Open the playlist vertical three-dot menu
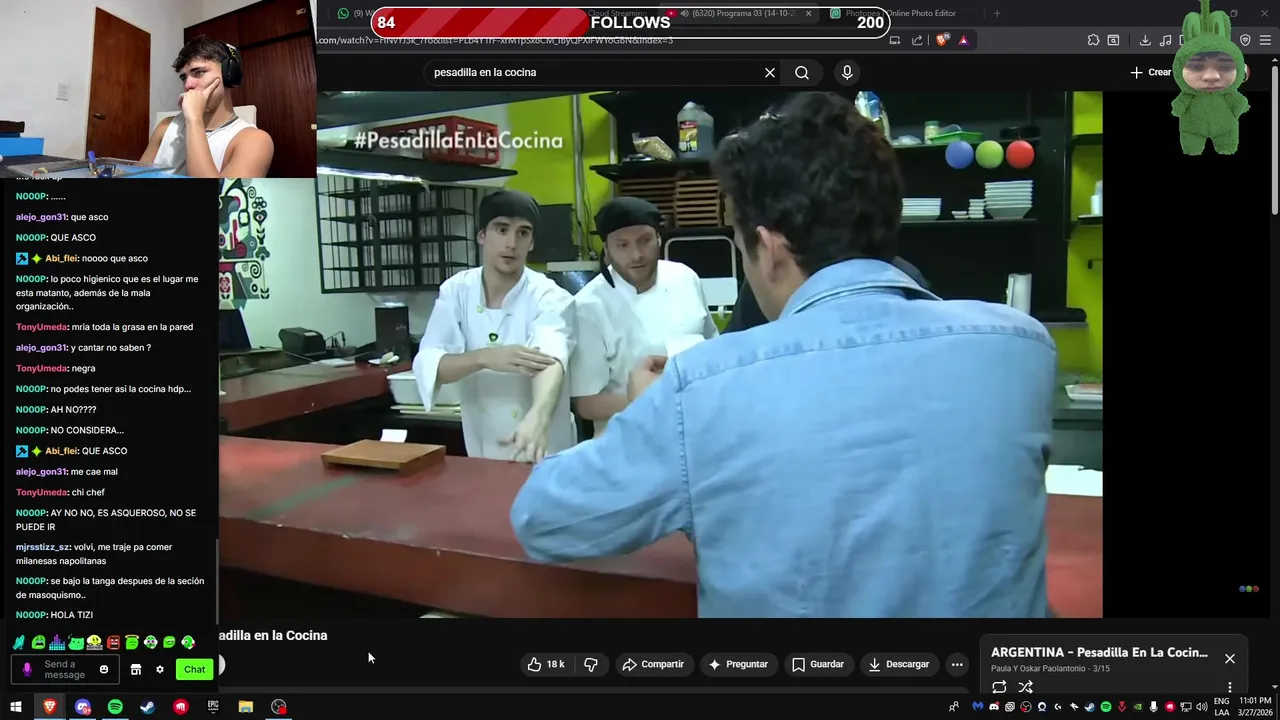Screen dimensions: 1280x720 pos(1230,687)
